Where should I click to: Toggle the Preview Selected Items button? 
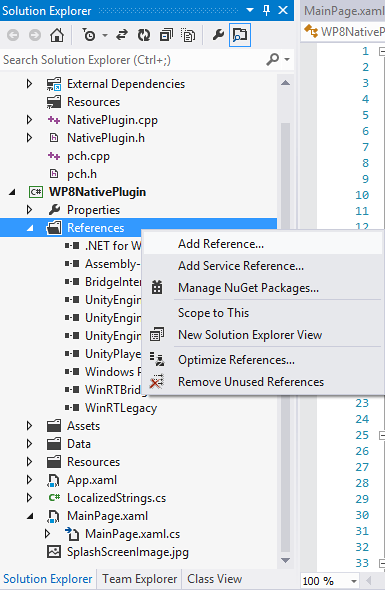click(x=240, y=35)
